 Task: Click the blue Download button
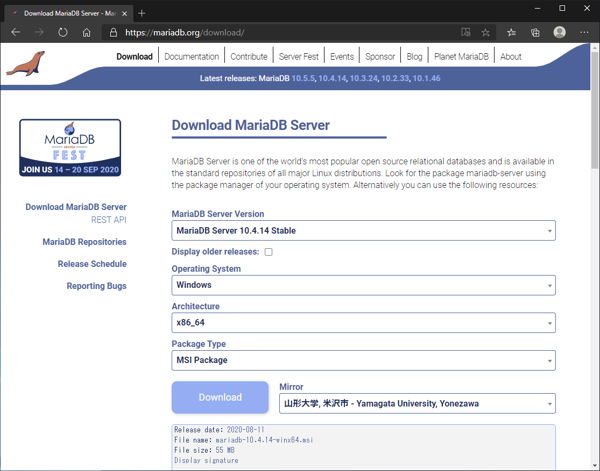(x=220, y=397)
